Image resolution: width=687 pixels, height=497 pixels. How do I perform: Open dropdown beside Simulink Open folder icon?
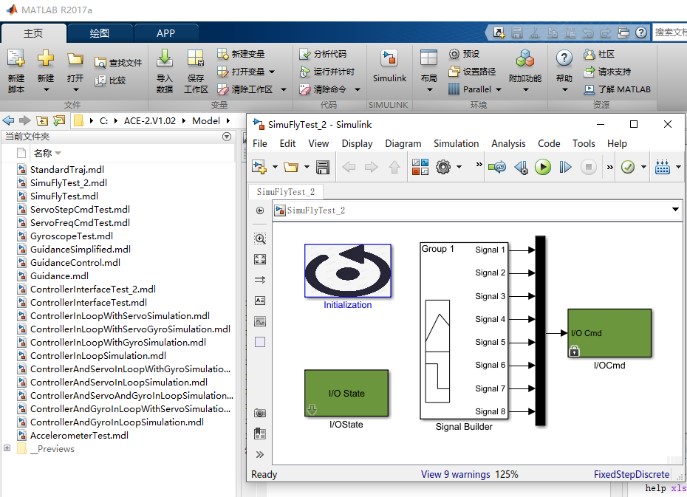pos(306,167)
